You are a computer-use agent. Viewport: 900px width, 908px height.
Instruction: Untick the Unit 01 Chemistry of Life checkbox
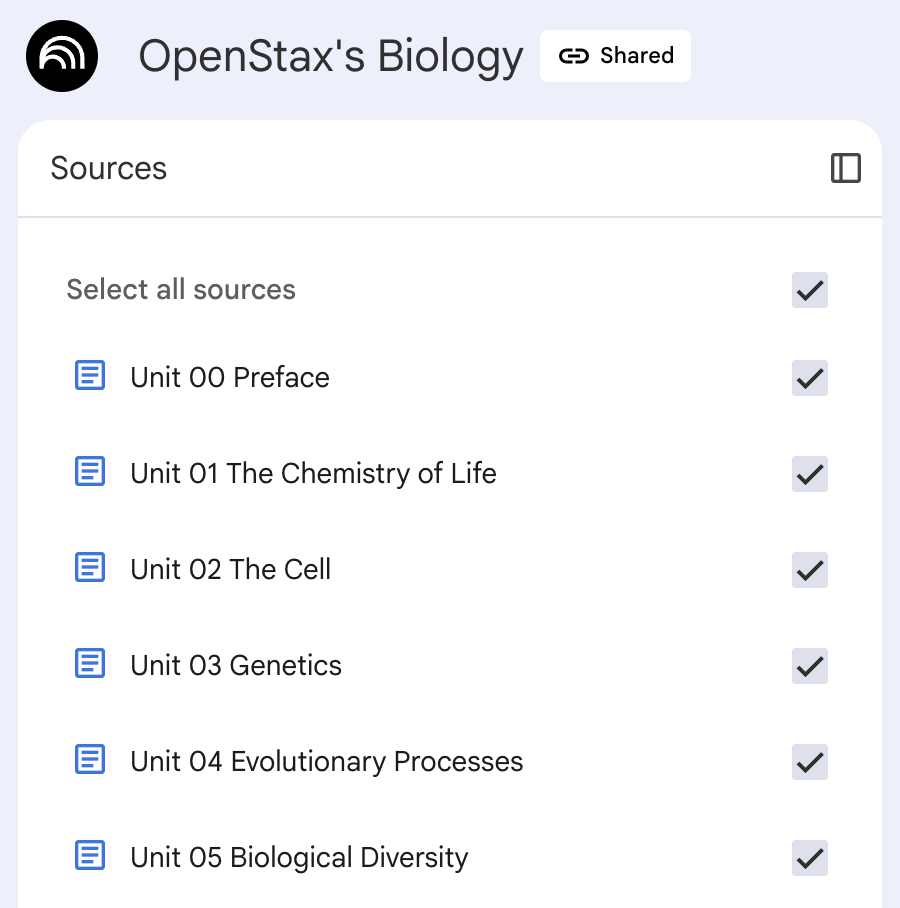pos(809,474)
